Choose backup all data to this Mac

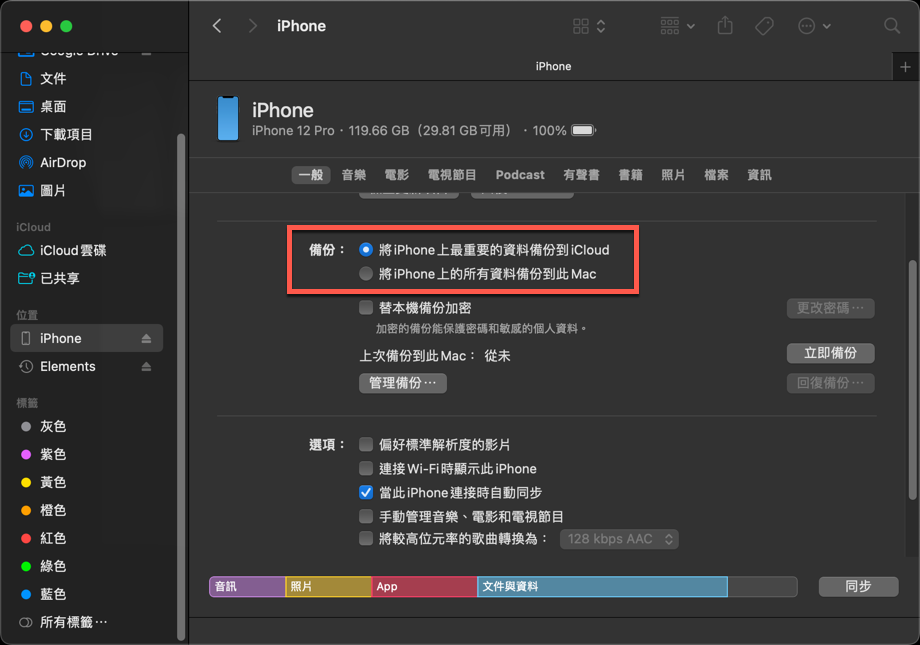(x=366, y=274)
